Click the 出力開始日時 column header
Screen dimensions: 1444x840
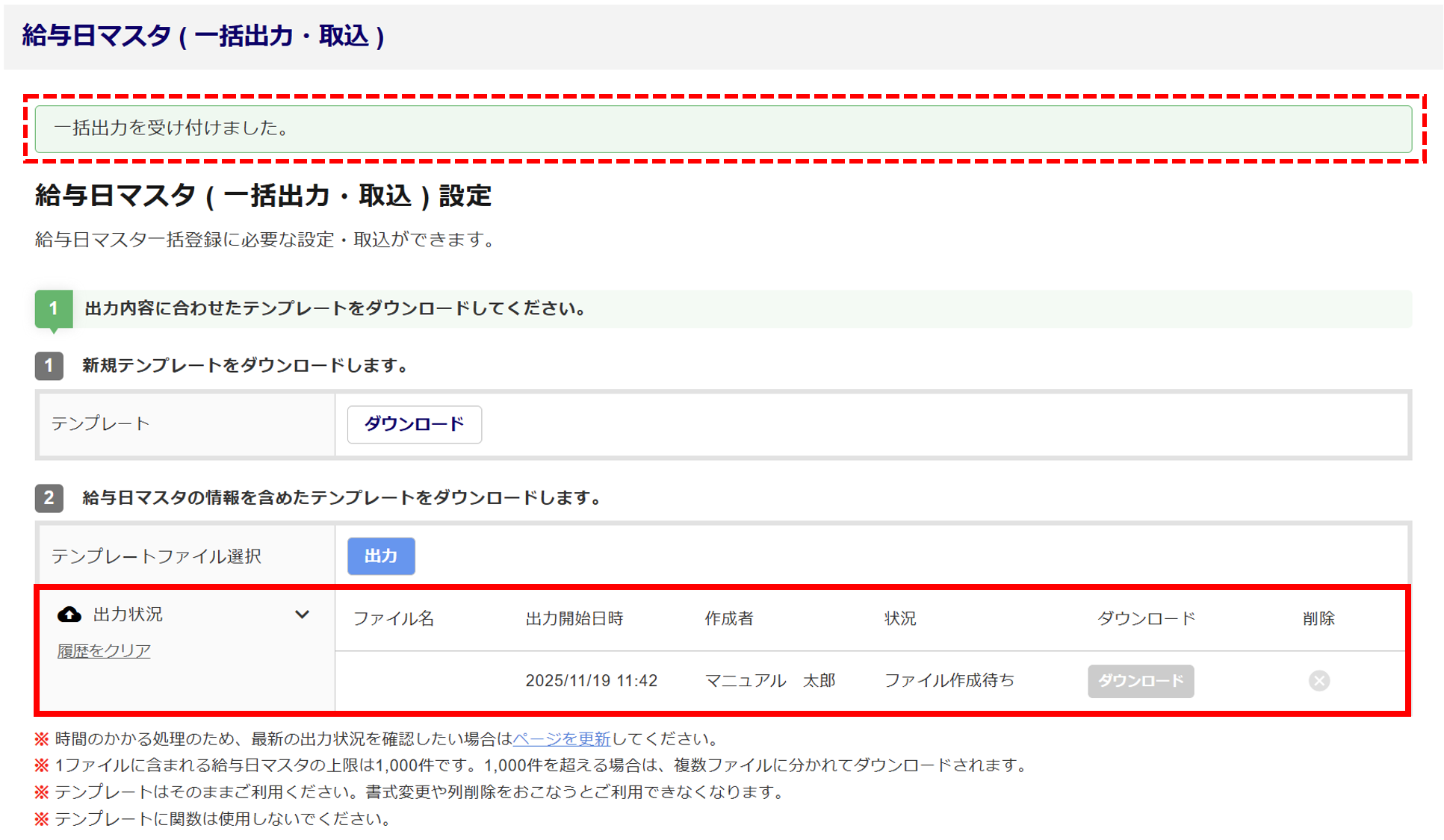[574, 618]
